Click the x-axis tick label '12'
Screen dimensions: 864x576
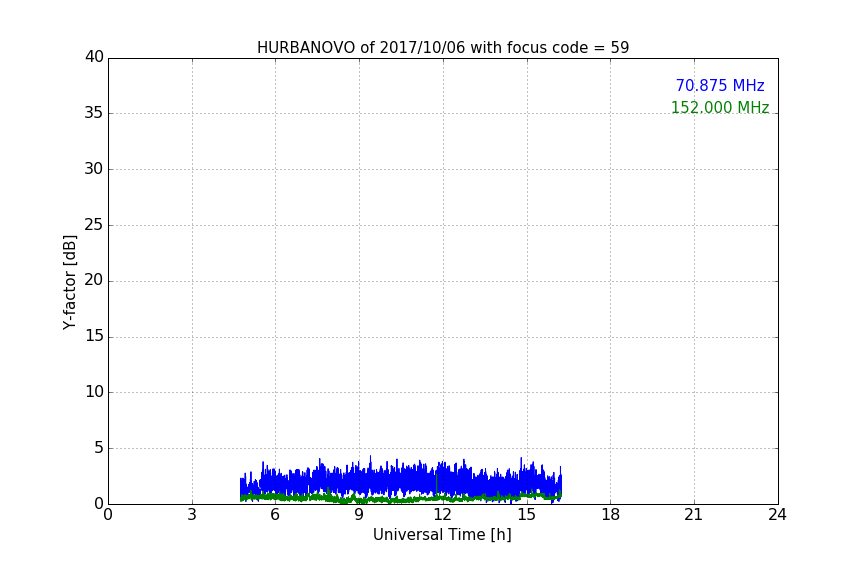pyautogui.click(x=442, y=515)
